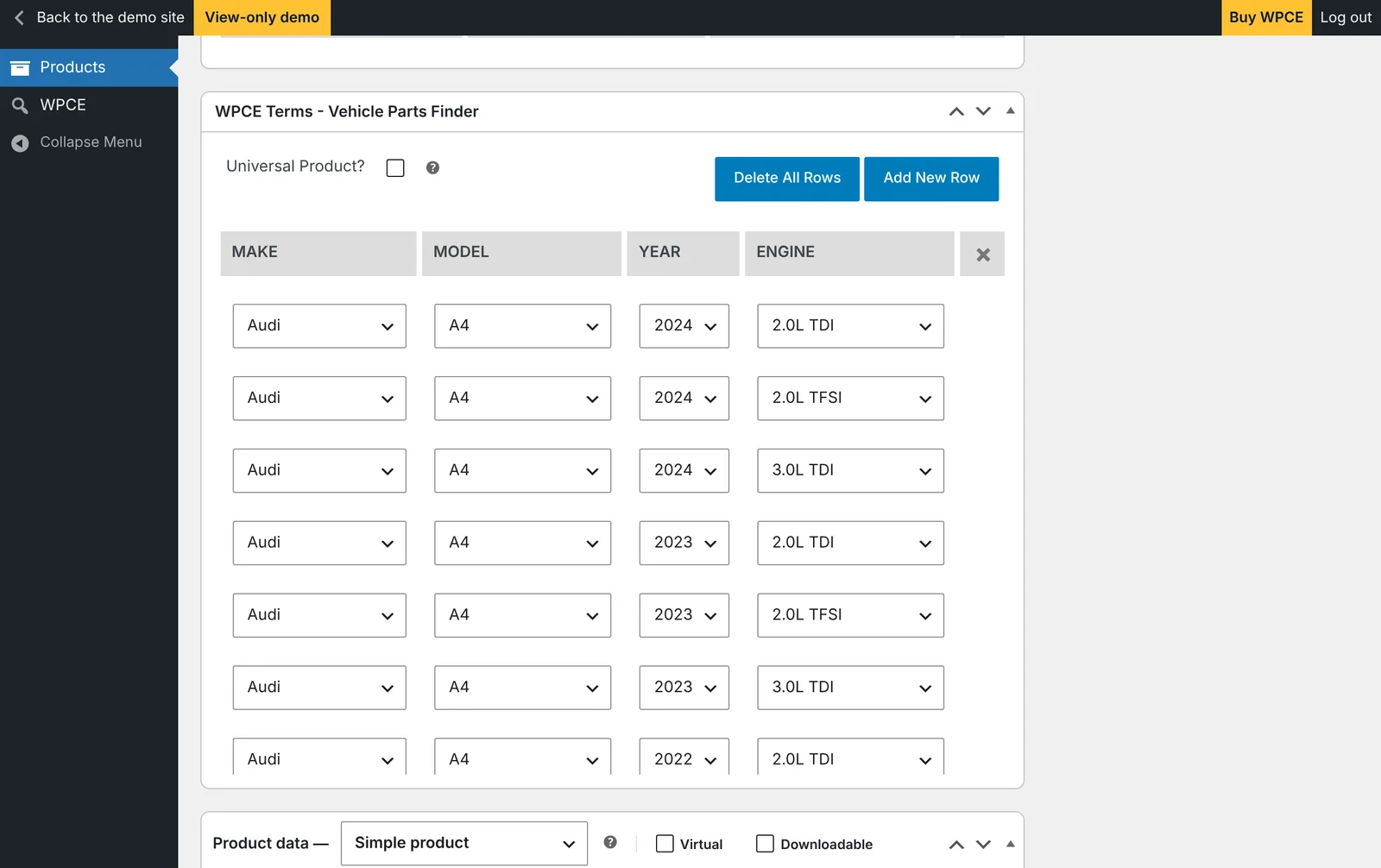Click the YEAR column header
The image size is (1381, 868).
click(683, 254)
